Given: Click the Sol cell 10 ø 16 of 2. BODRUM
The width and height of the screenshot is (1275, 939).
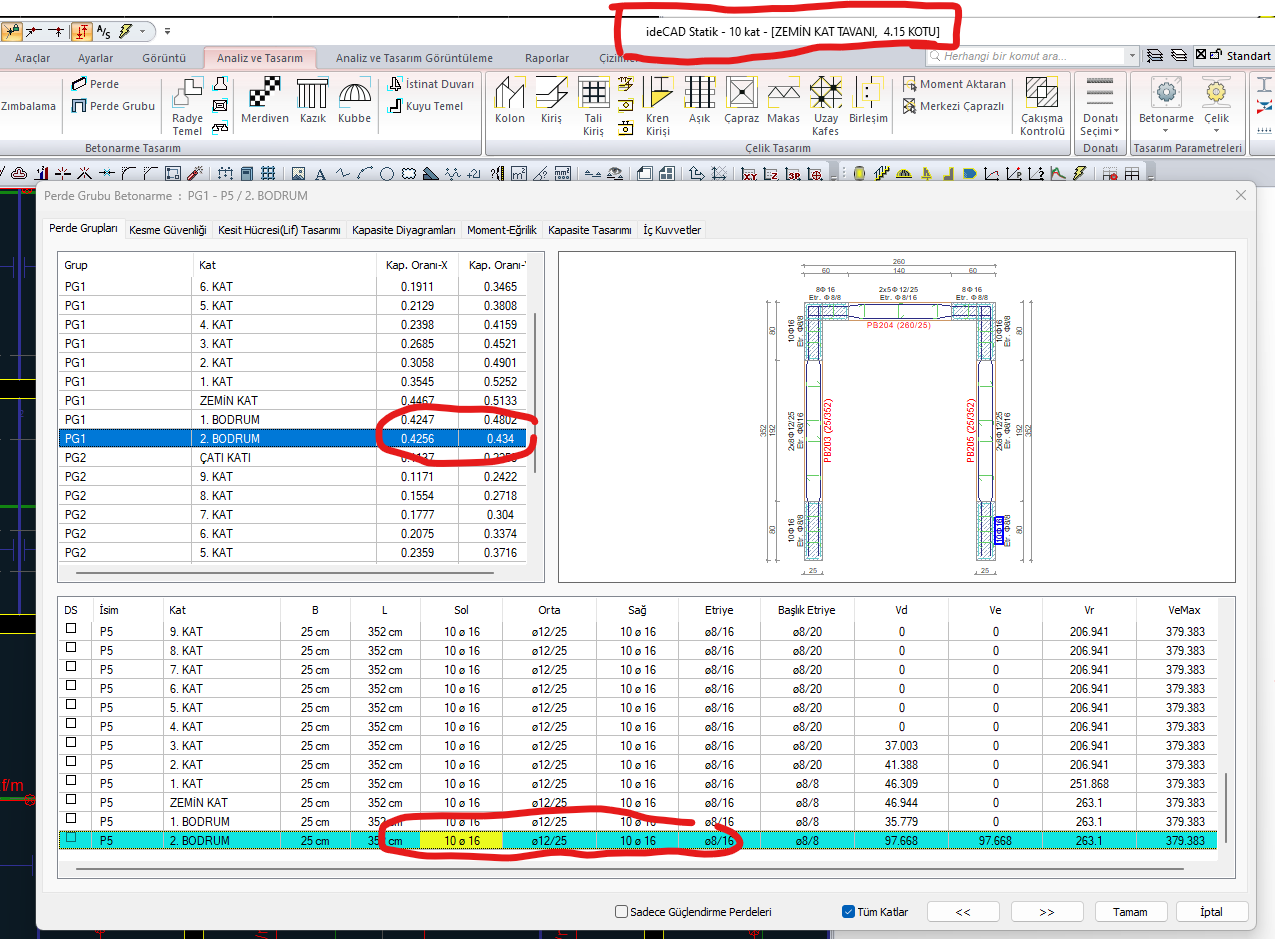Looking at the screenshot, I should pyautogui.click(x=461, y=841).
